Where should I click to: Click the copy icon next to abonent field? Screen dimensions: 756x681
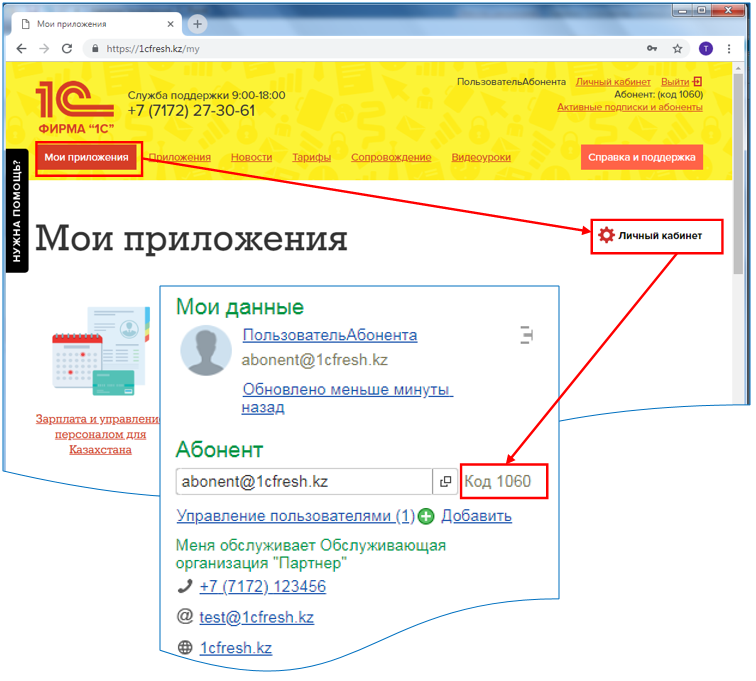tap(445, 481)
